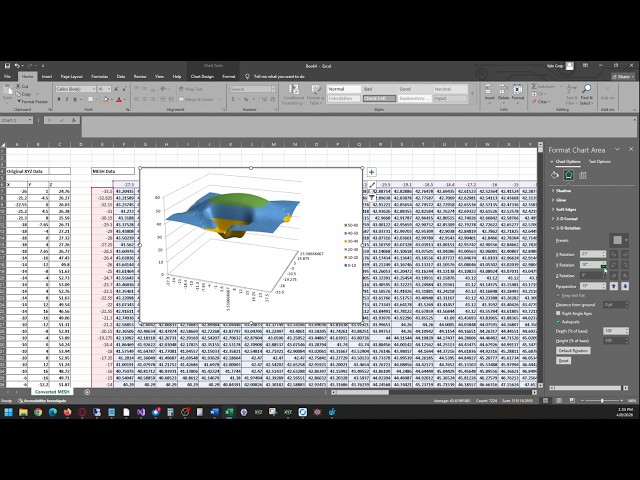Expand the 3-D Format section

pyautogui.click(x=564, y=219)
